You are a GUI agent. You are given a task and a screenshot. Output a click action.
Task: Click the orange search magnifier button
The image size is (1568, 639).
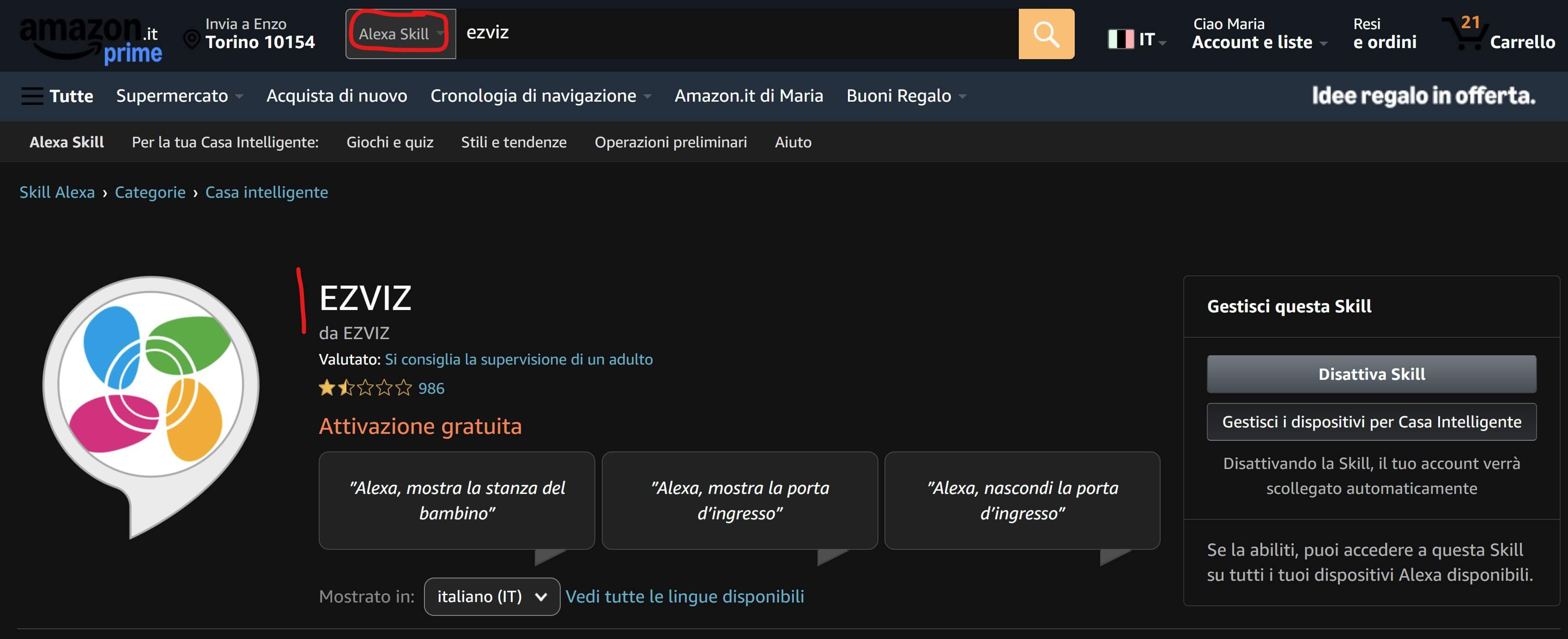point(1046,34)
